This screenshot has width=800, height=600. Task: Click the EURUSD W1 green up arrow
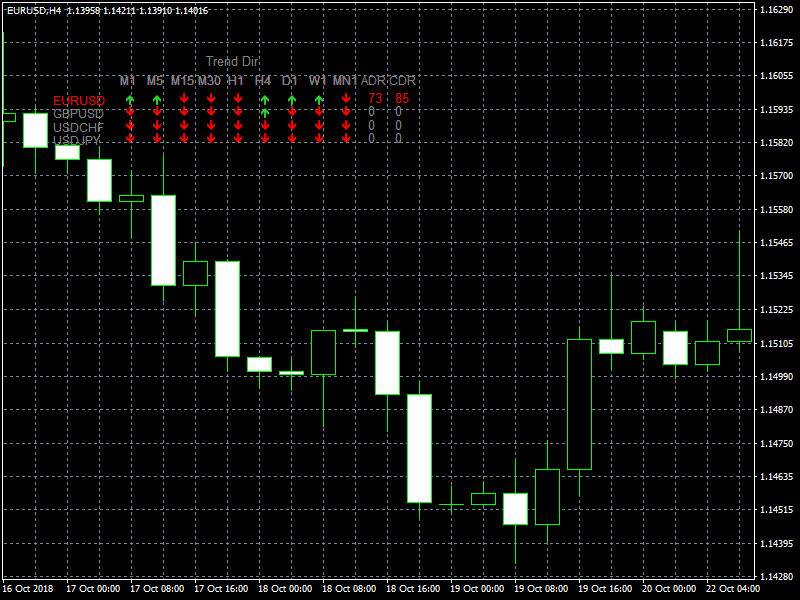pyautogui.click(x=319, y=99)
